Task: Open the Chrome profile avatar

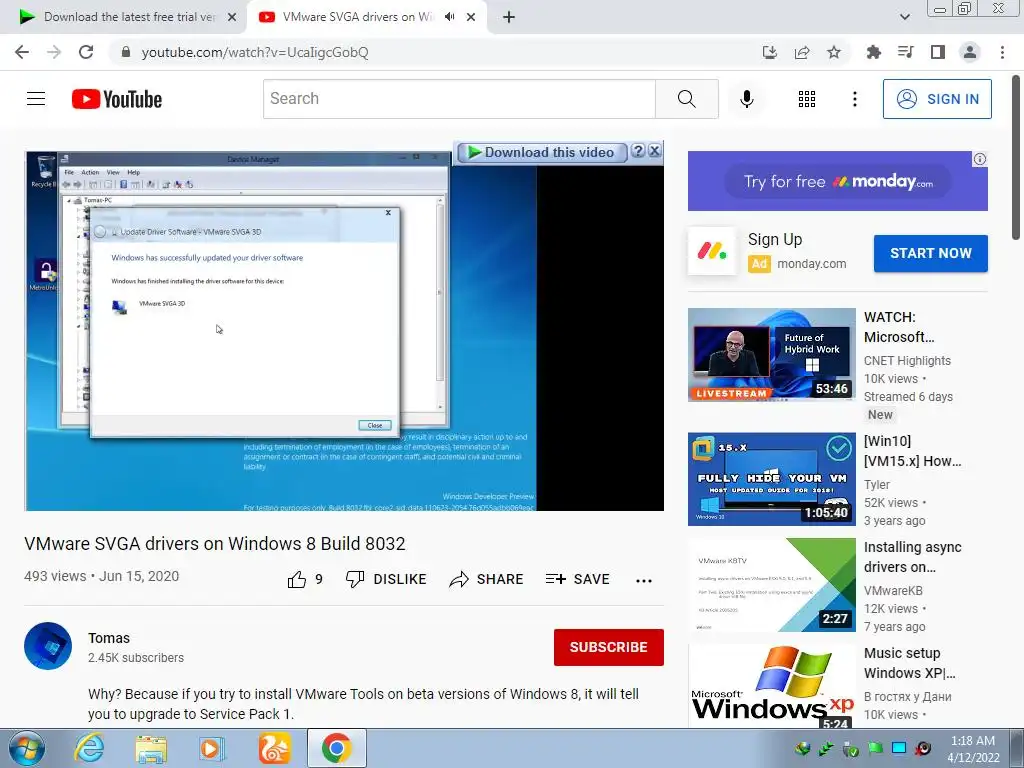Action: pos(970,52)
